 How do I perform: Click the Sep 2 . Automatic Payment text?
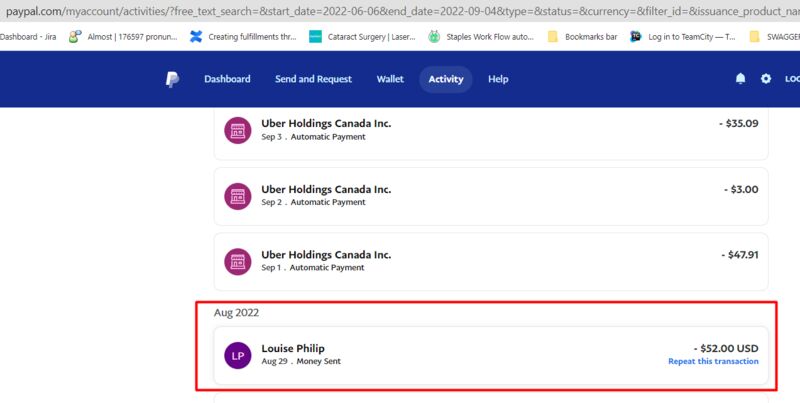[313, 202]
